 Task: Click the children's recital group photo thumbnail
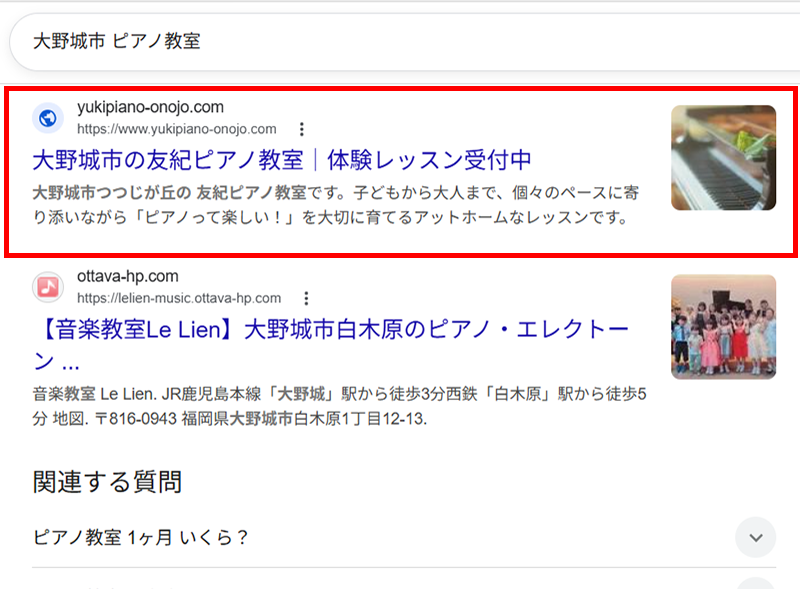coord(723,327)
